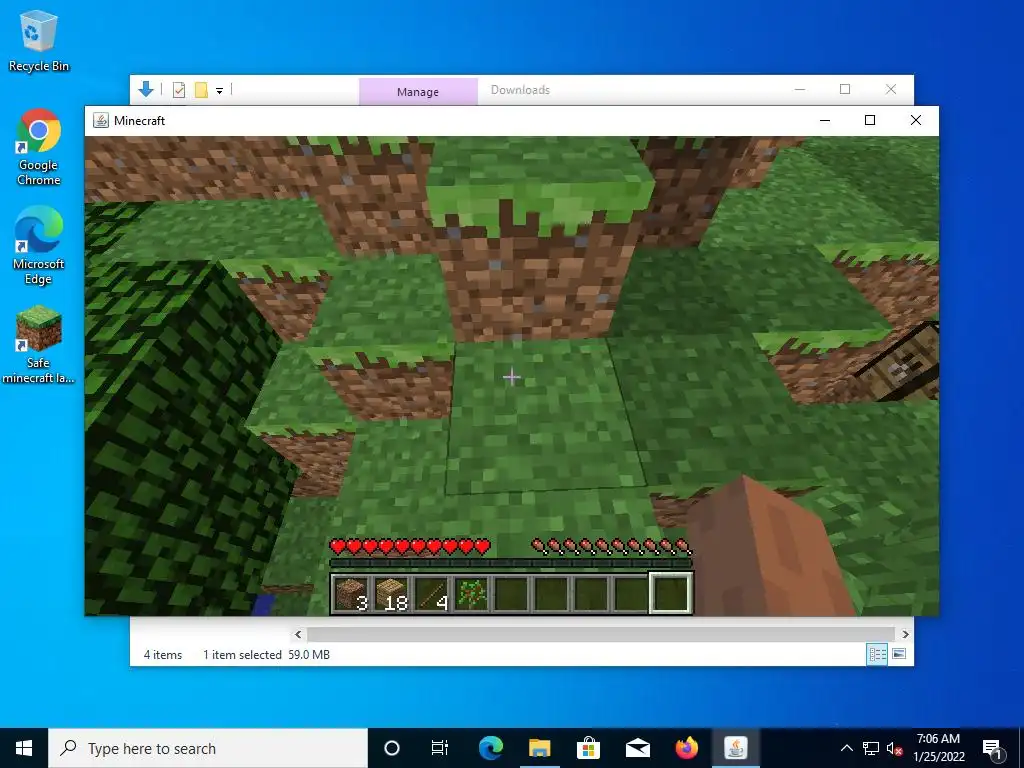Click the Downloads title text in Explorer
1024x768 pixels.
click(x=520, y=90)
